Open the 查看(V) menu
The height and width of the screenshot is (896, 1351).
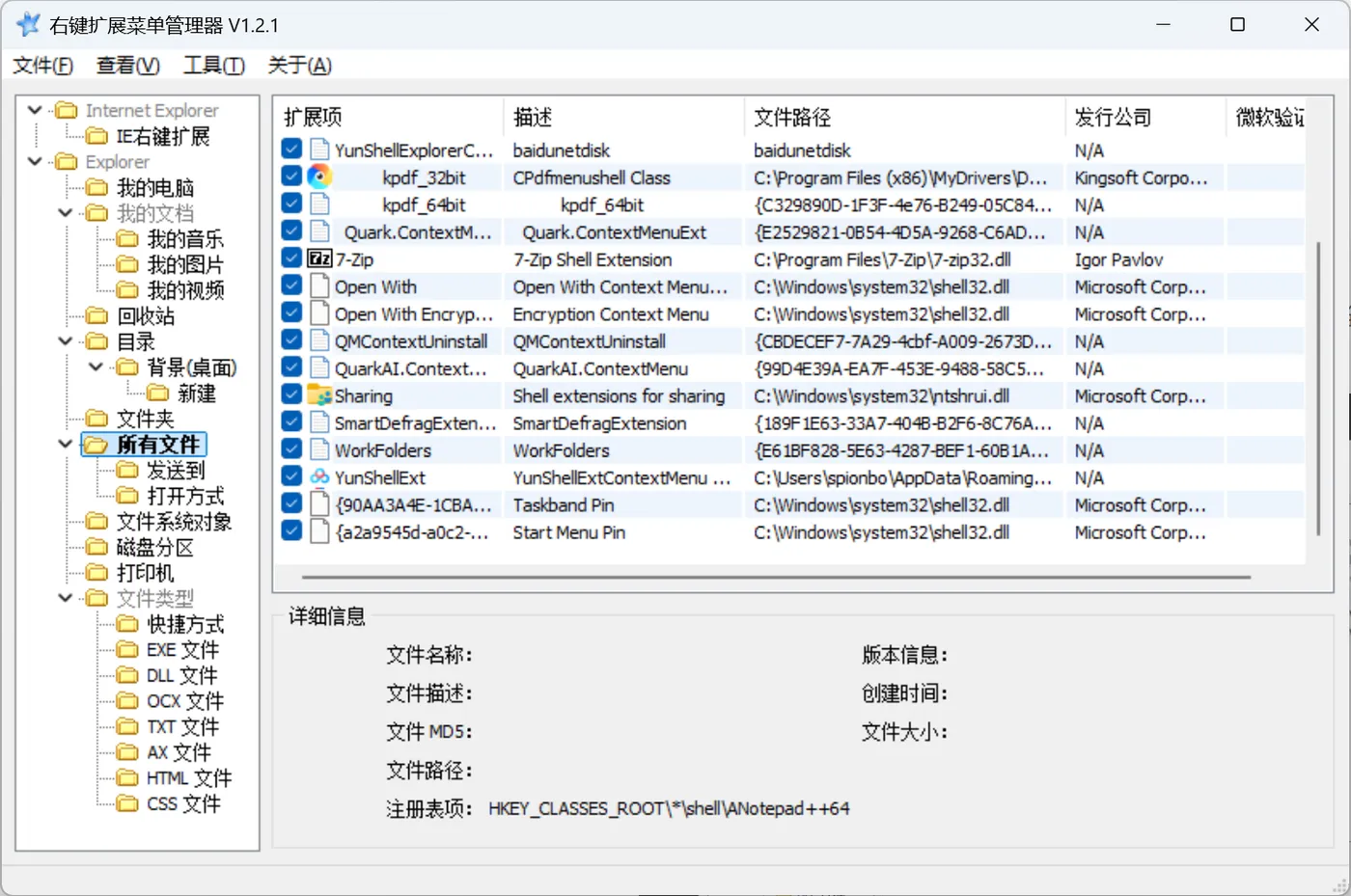(x=128, y=66)
